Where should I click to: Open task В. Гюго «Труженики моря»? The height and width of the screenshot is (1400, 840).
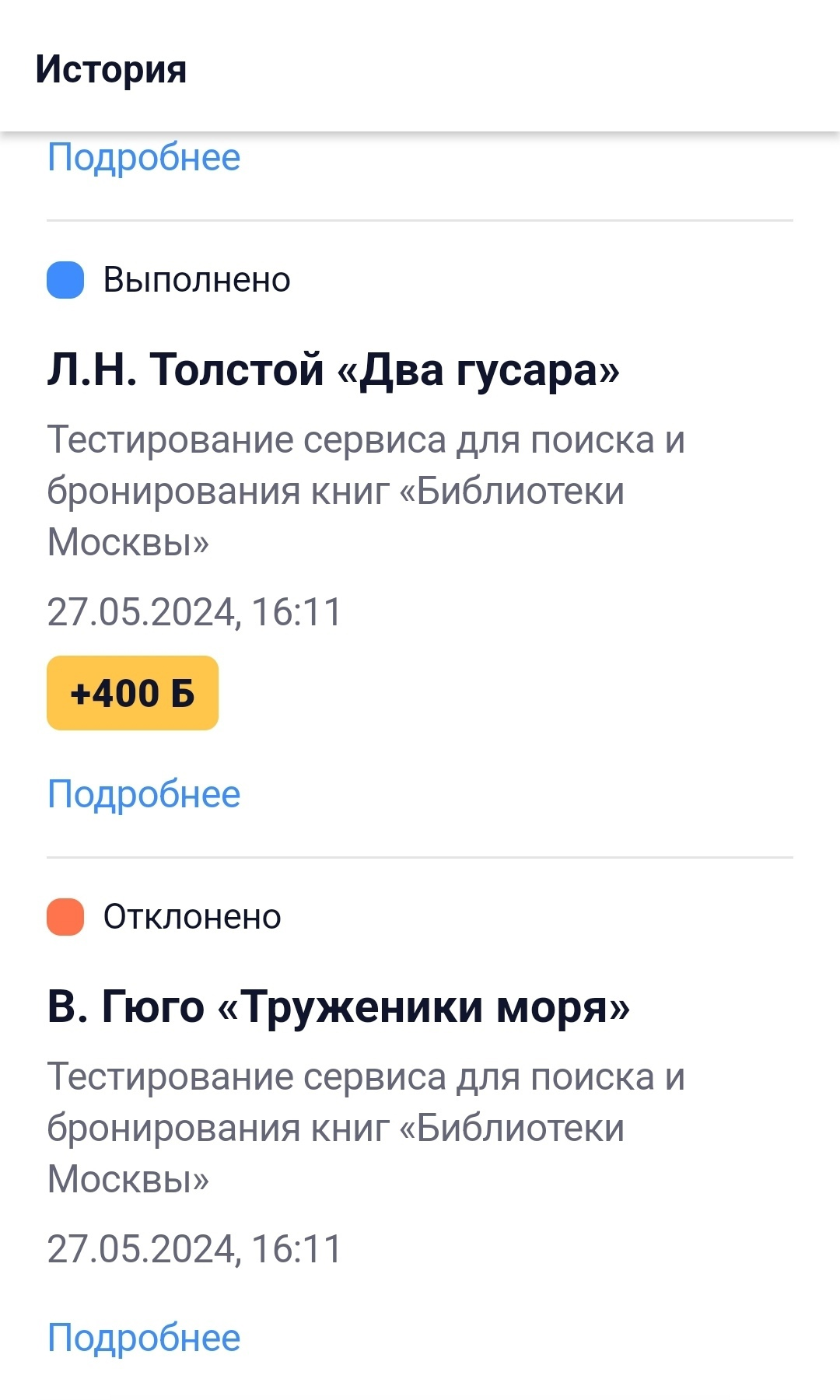click(338, 1006)
